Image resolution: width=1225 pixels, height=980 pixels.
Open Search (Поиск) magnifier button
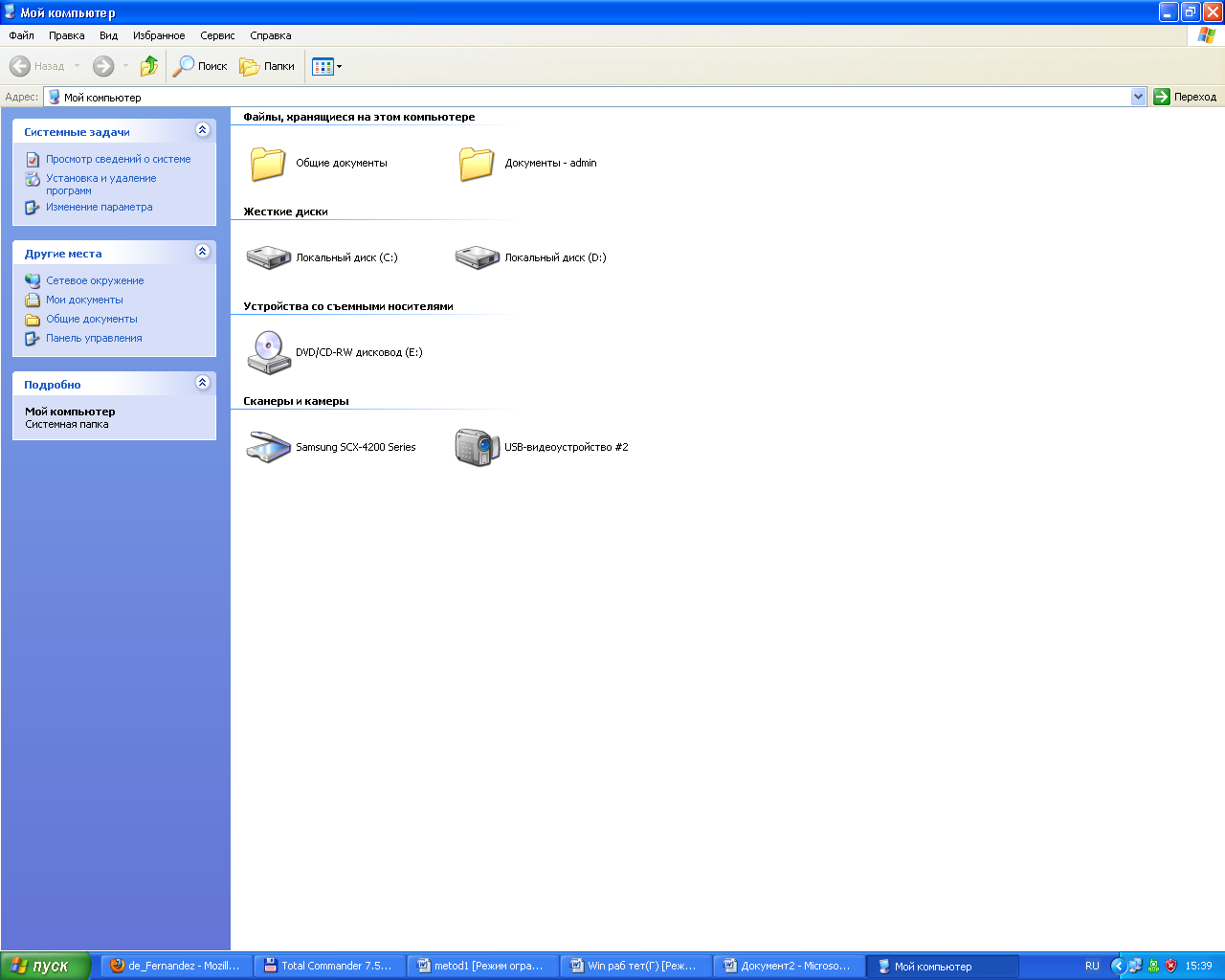[200, 66]
